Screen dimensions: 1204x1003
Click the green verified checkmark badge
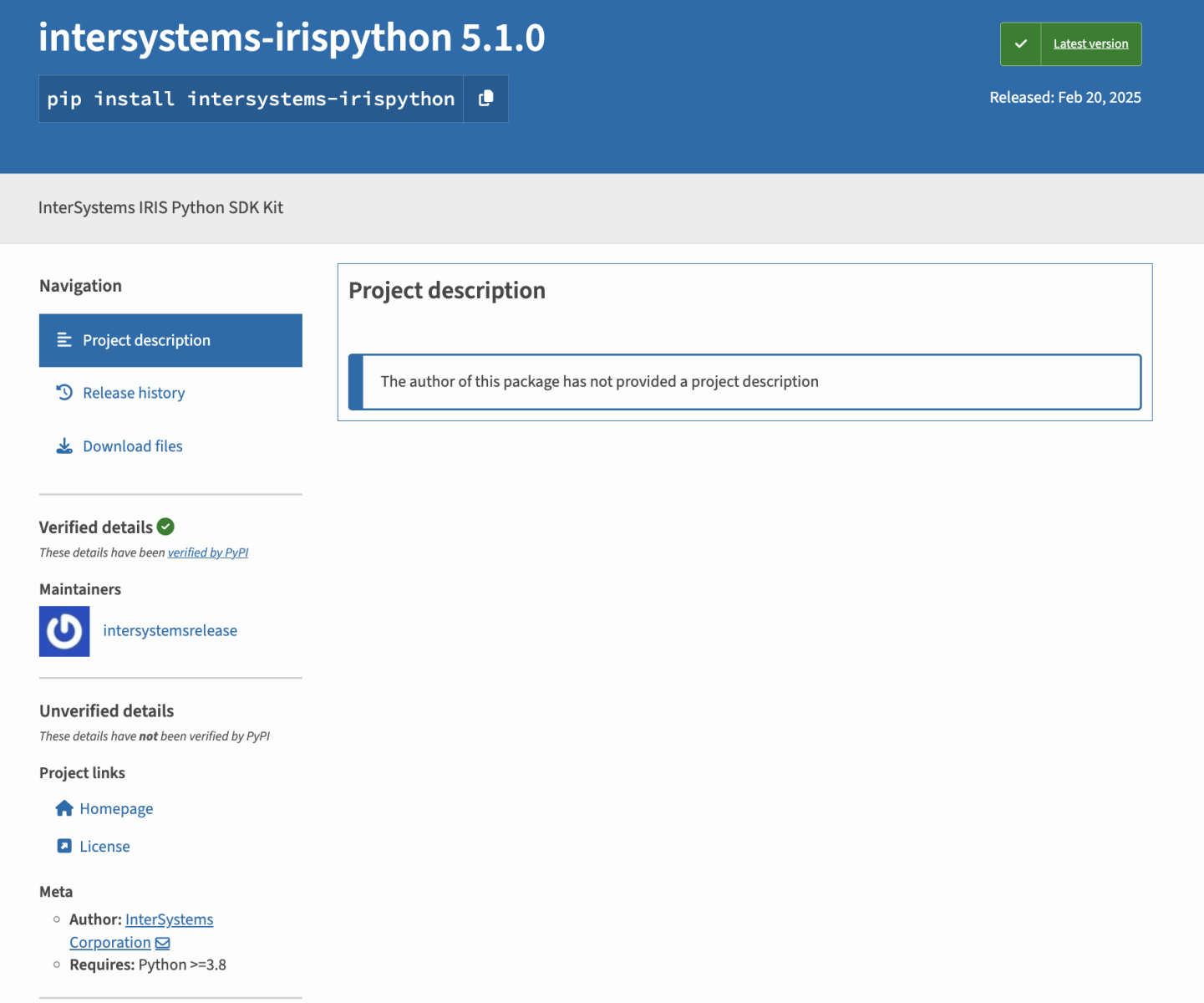165,527
